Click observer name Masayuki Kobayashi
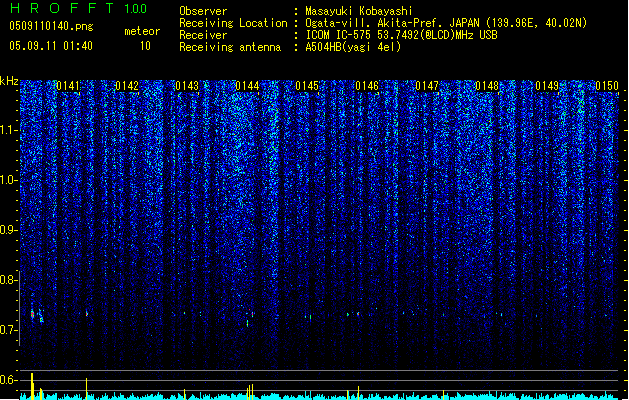The width and height of the screenshot is (629, 400). tap(359, 11)
